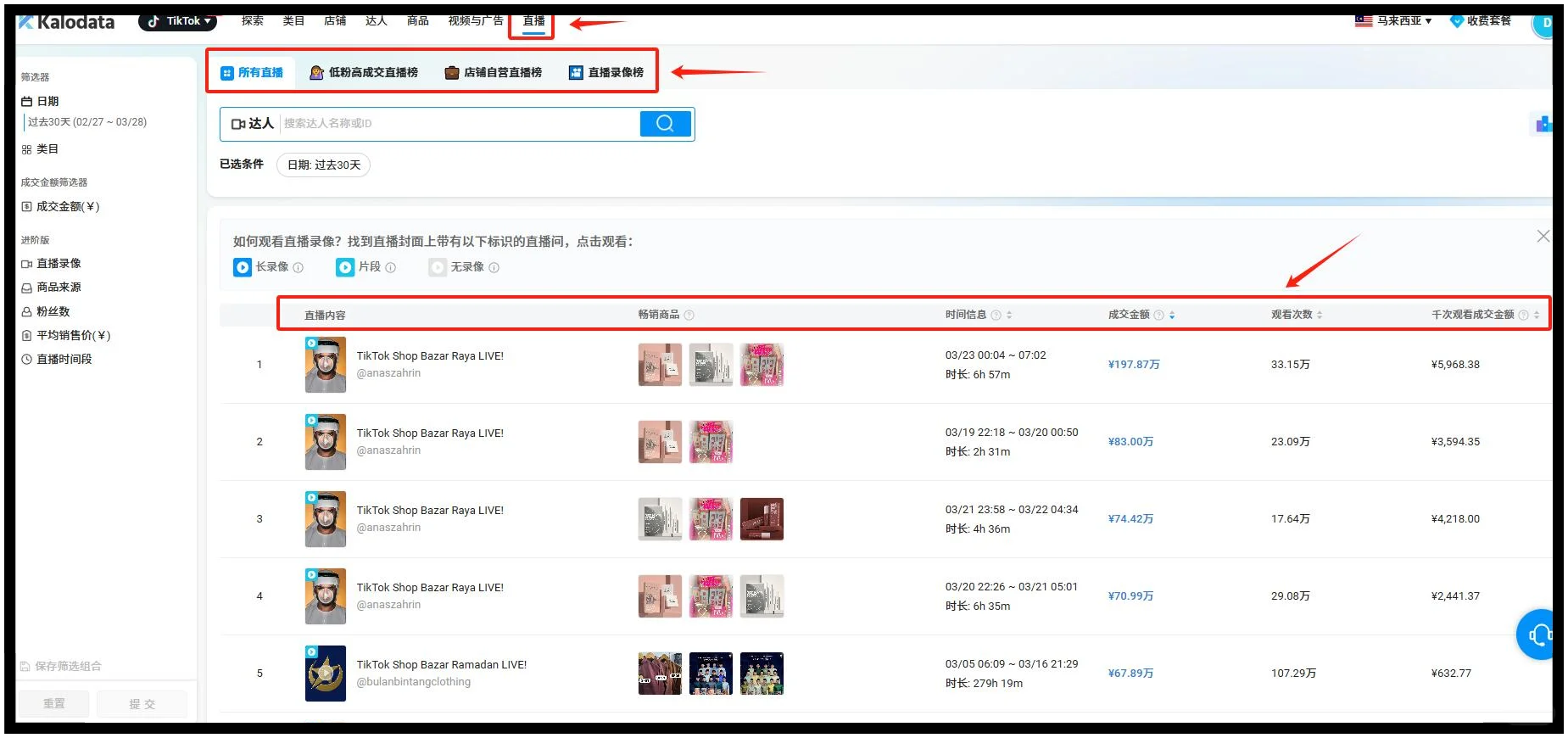Click the 过去30天 (02/27 ~ 03/28) date range

(86, 122)
